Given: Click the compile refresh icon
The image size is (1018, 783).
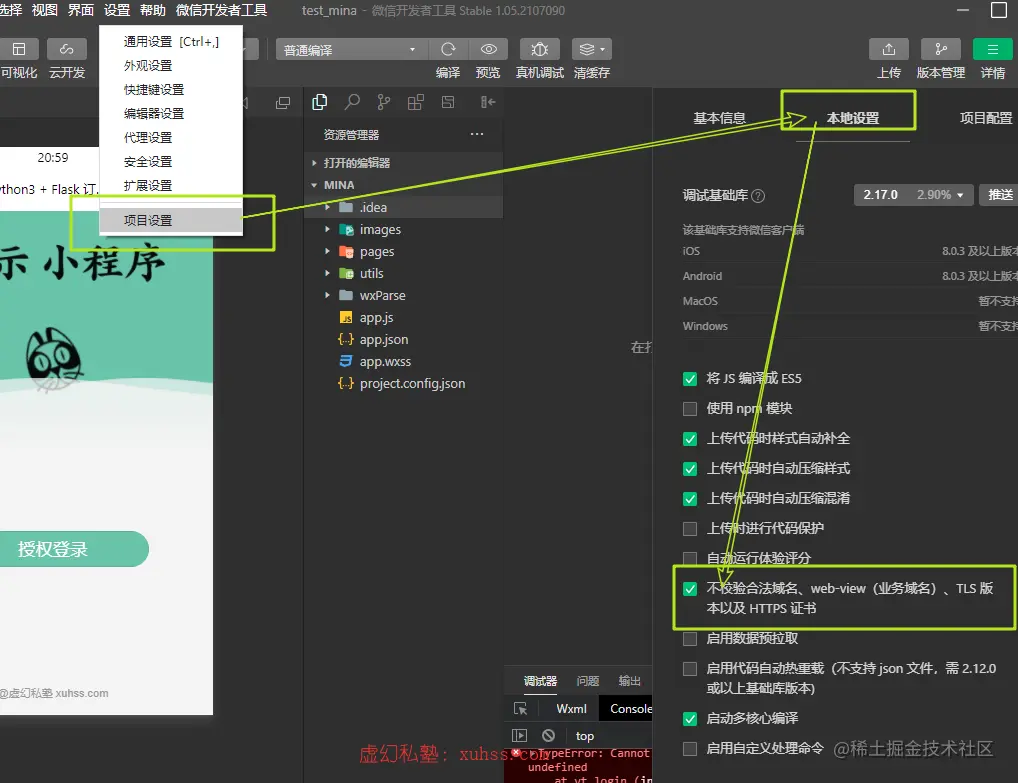Looking at the screenshot, I should click(448, 49).
